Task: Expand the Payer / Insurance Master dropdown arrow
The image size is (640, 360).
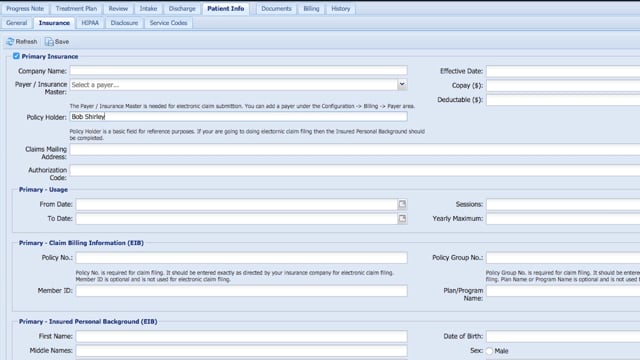Action: [x=402, y=84]
